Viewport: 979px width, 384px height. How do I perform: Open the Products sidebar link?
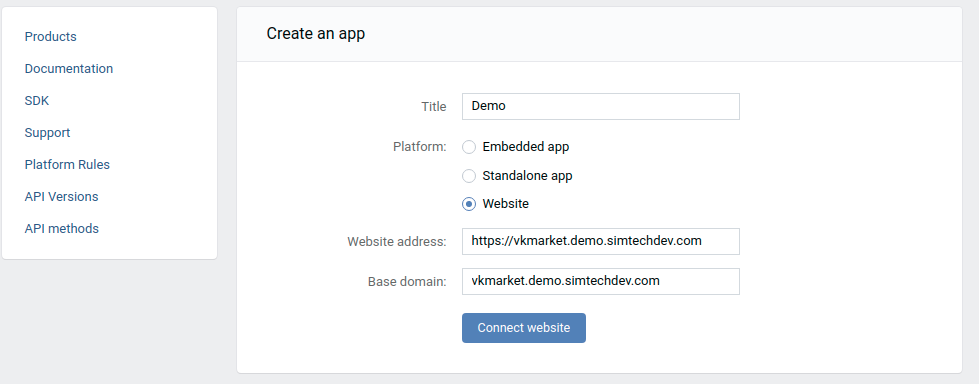[51, 37]
